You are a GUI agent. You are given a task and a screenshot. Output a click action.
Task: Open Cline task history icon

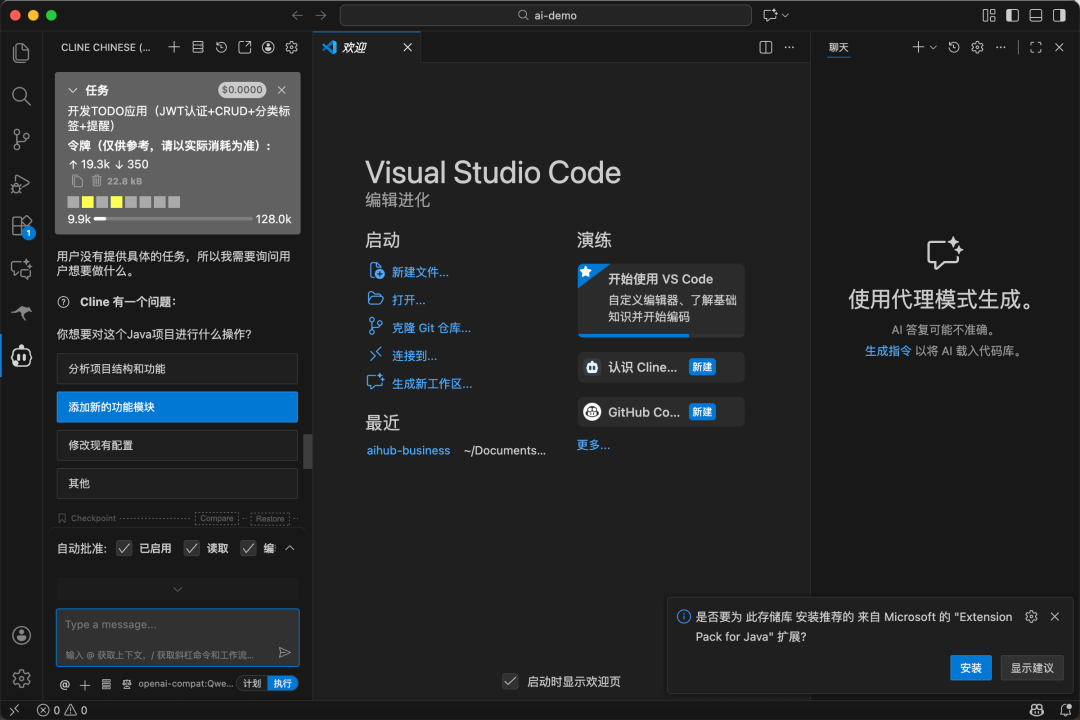click(221, 47)
